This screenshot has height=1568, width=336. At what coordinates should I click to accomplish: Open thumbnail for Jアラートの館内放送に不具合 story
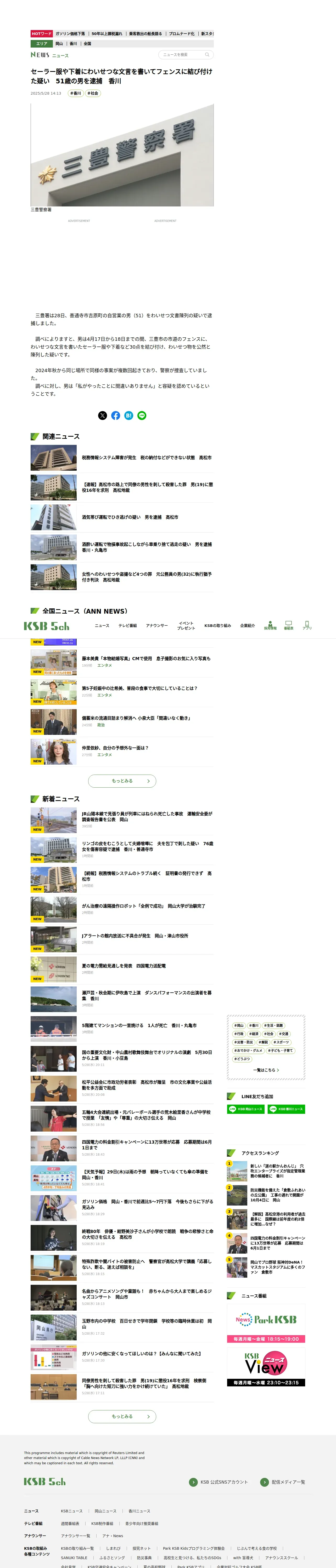click(54, 940)
